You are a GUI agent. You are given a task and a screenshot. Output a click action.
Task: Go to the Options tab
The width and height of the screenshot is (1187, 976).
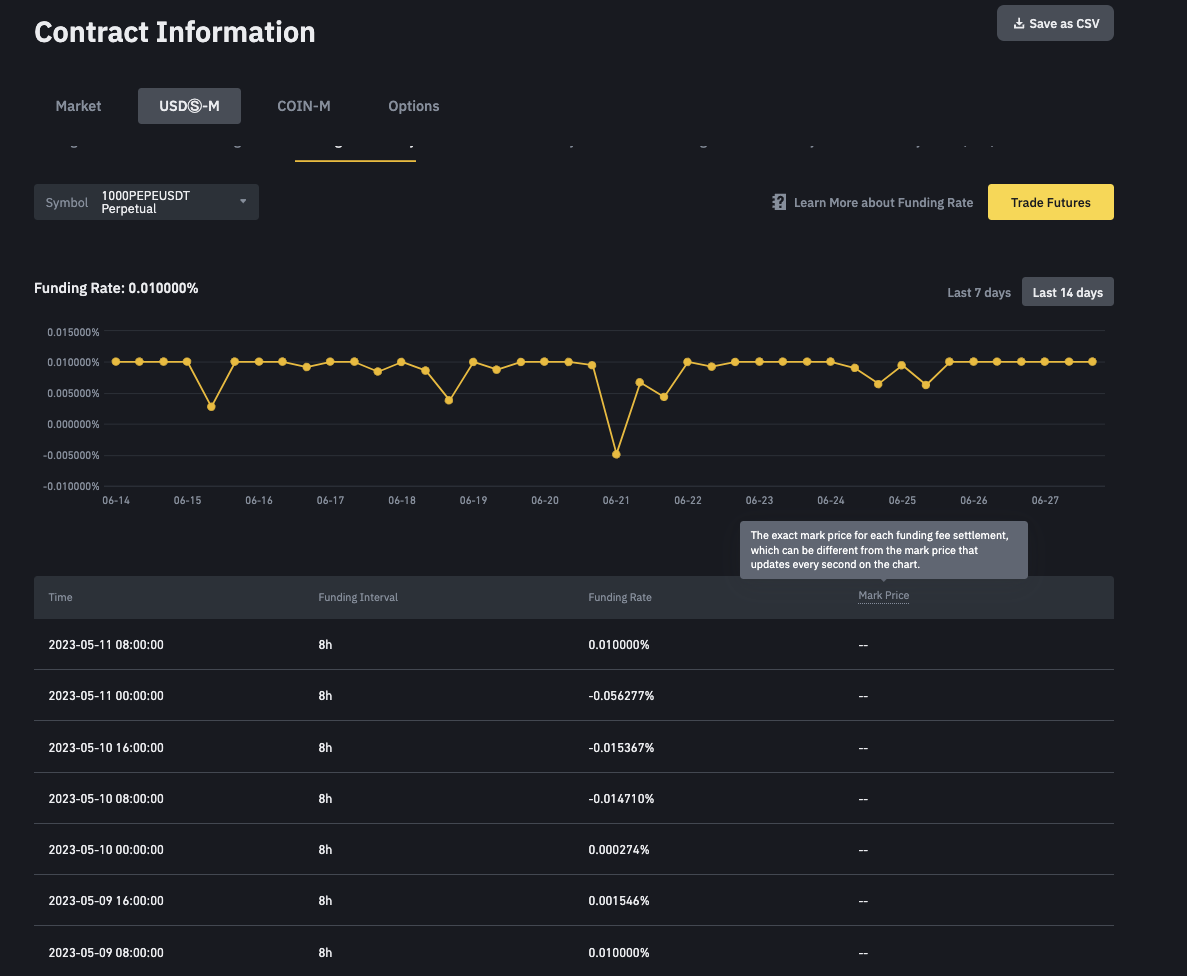click(413, 106)
